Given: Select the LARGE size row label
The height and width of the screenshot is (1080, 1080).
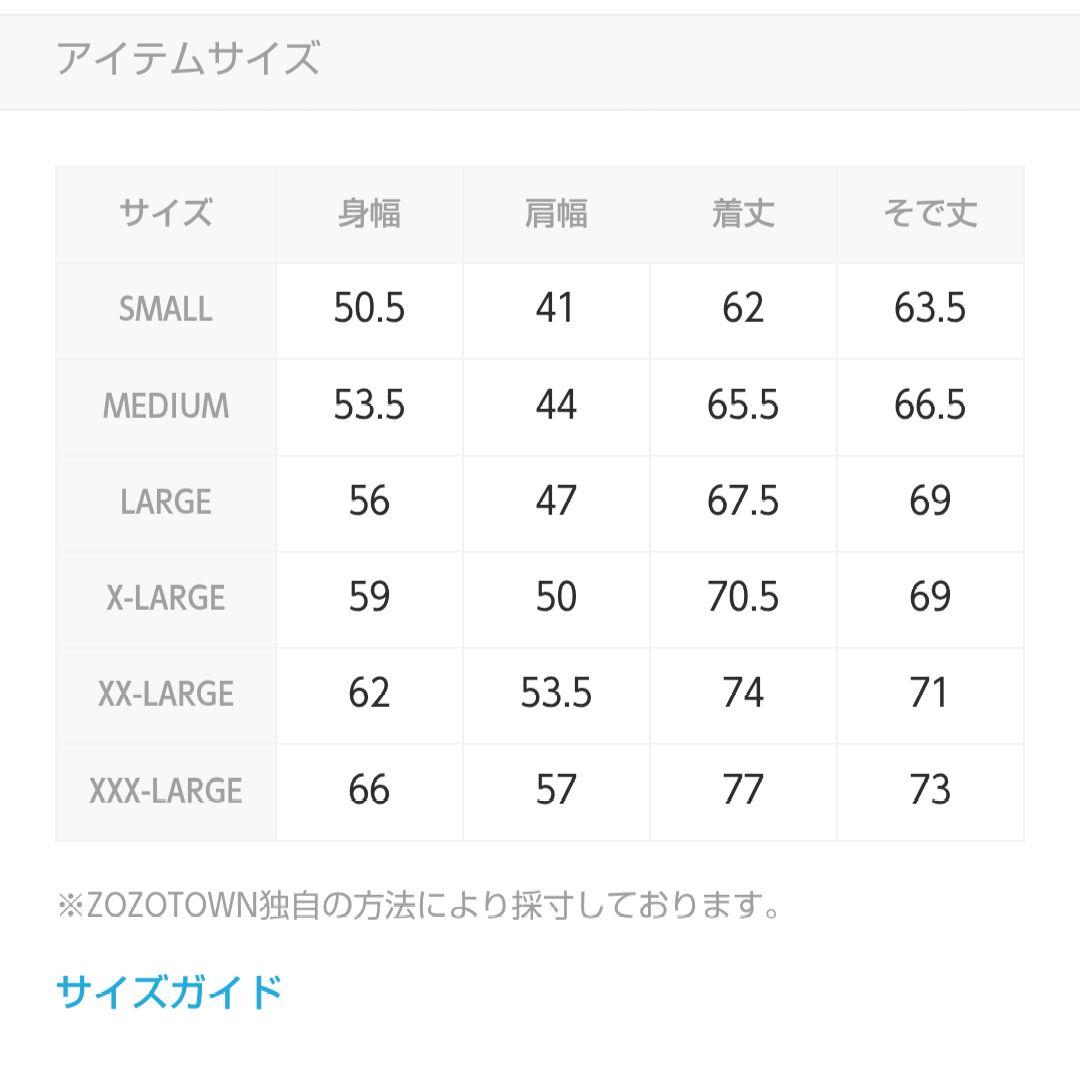Looking at the screenshot, I should coord(165,502).
